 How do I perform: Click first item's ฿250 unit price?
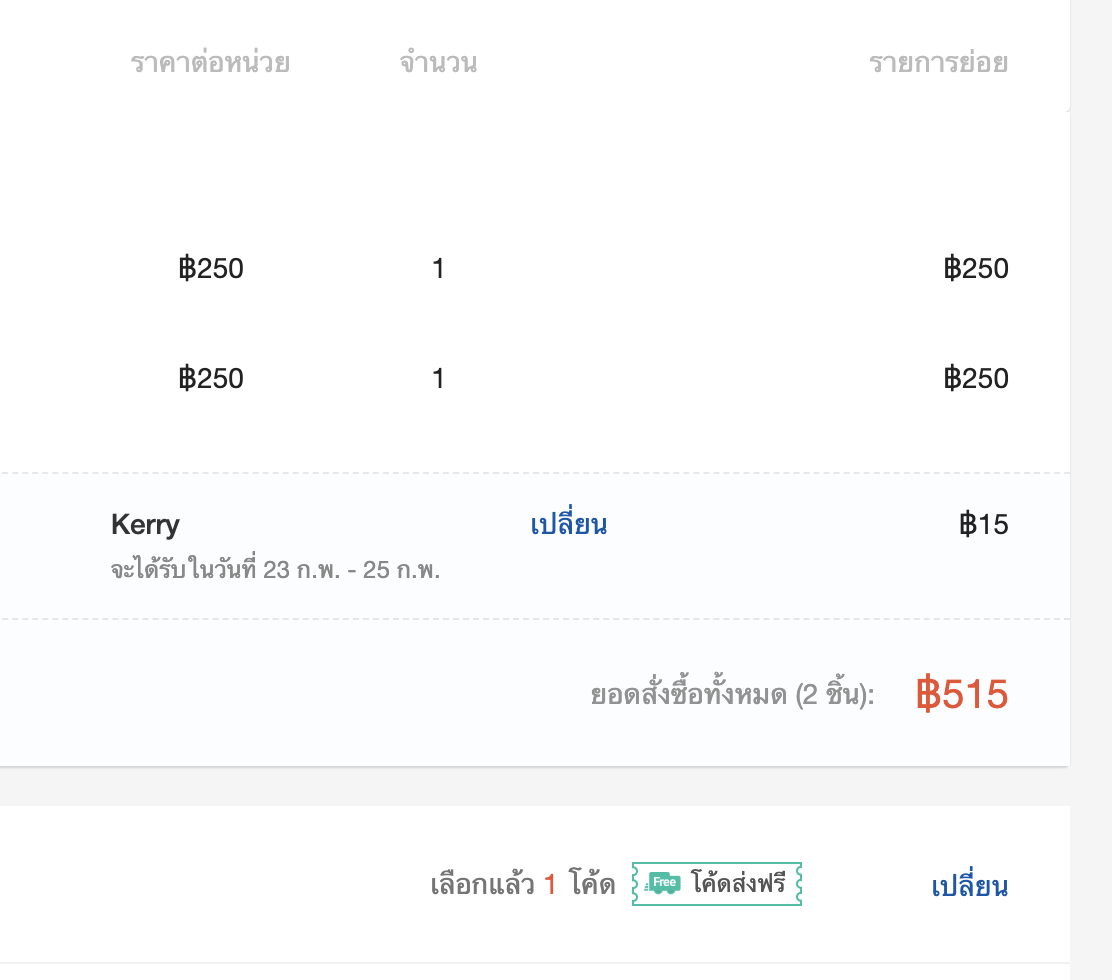211,269
